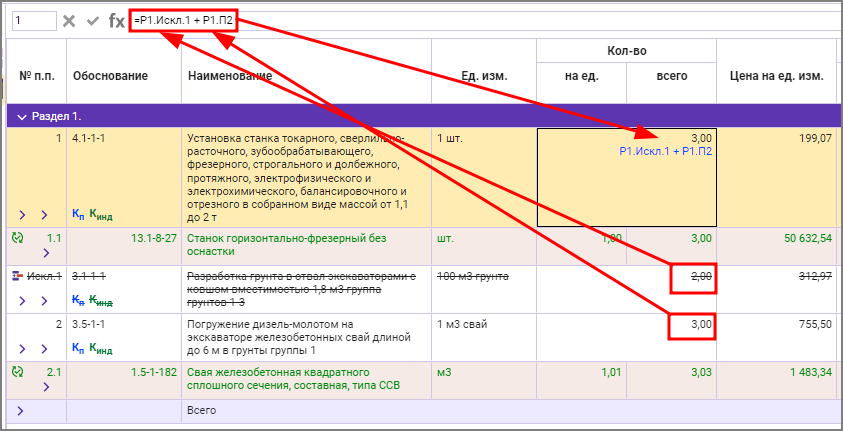Click the confirm checkmark icon in formula bar
The image size is (843, 431).
[x=93, y=20]
